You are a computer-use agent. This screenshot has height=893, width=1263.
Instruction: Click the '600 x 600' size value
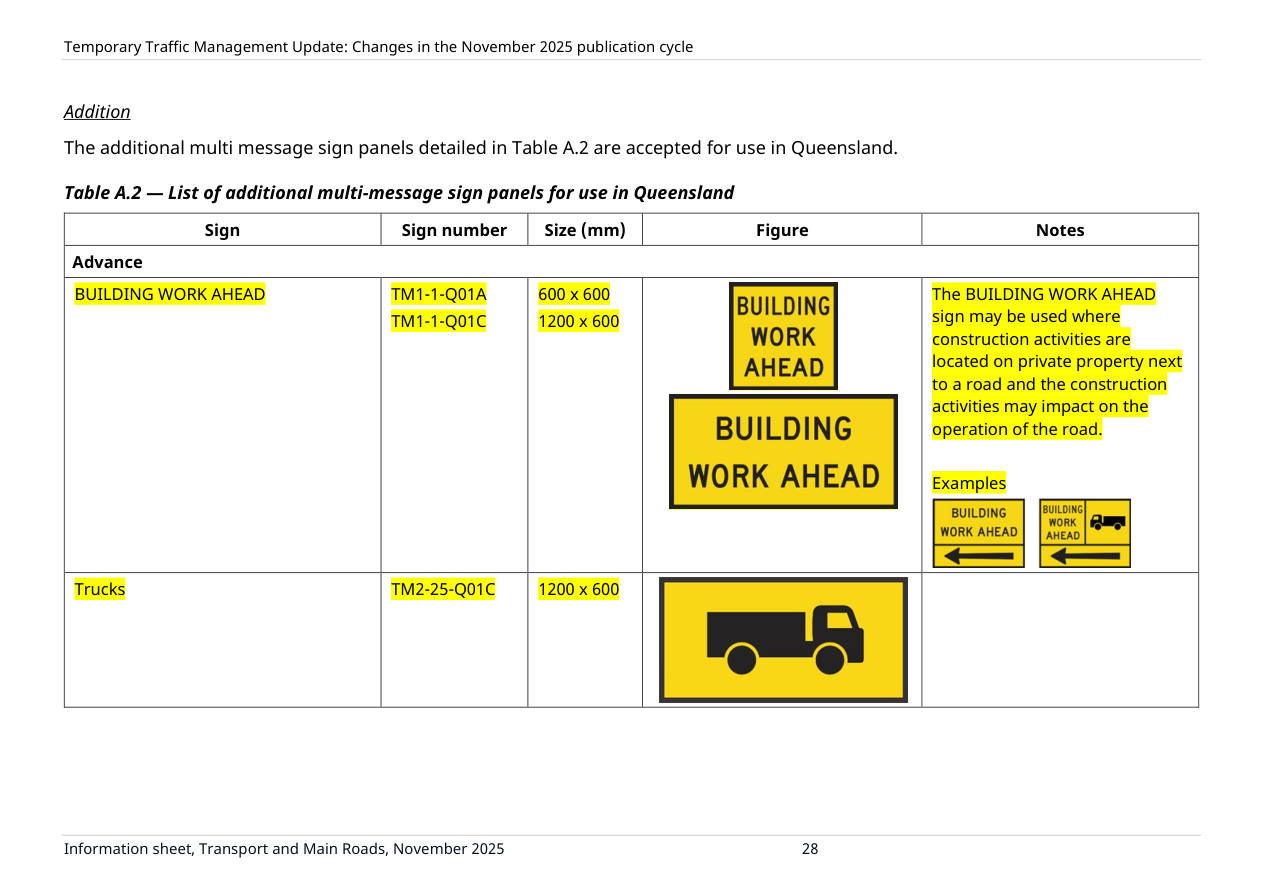pos(574,294)
